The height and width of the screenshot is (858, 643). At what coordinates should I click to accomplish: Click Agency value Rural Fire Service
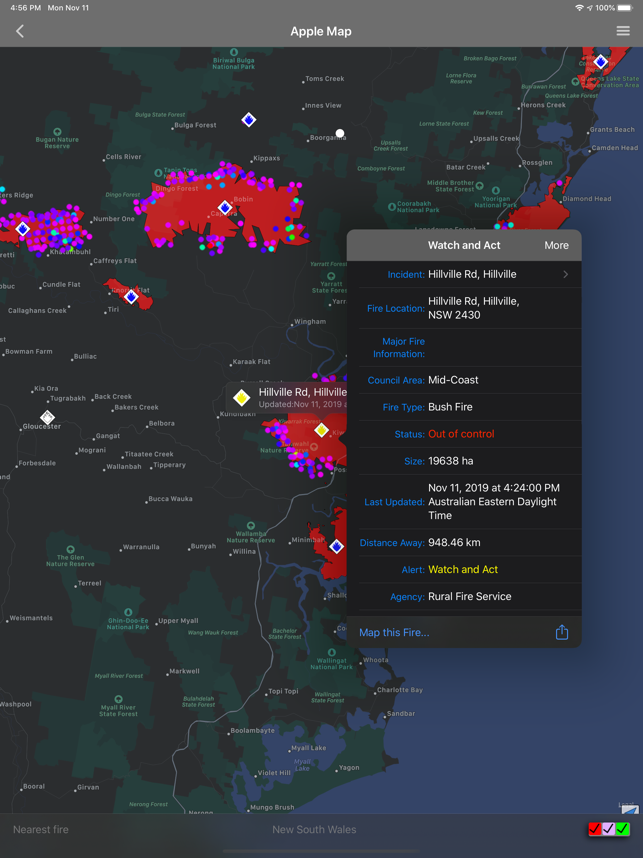[470, 596]
